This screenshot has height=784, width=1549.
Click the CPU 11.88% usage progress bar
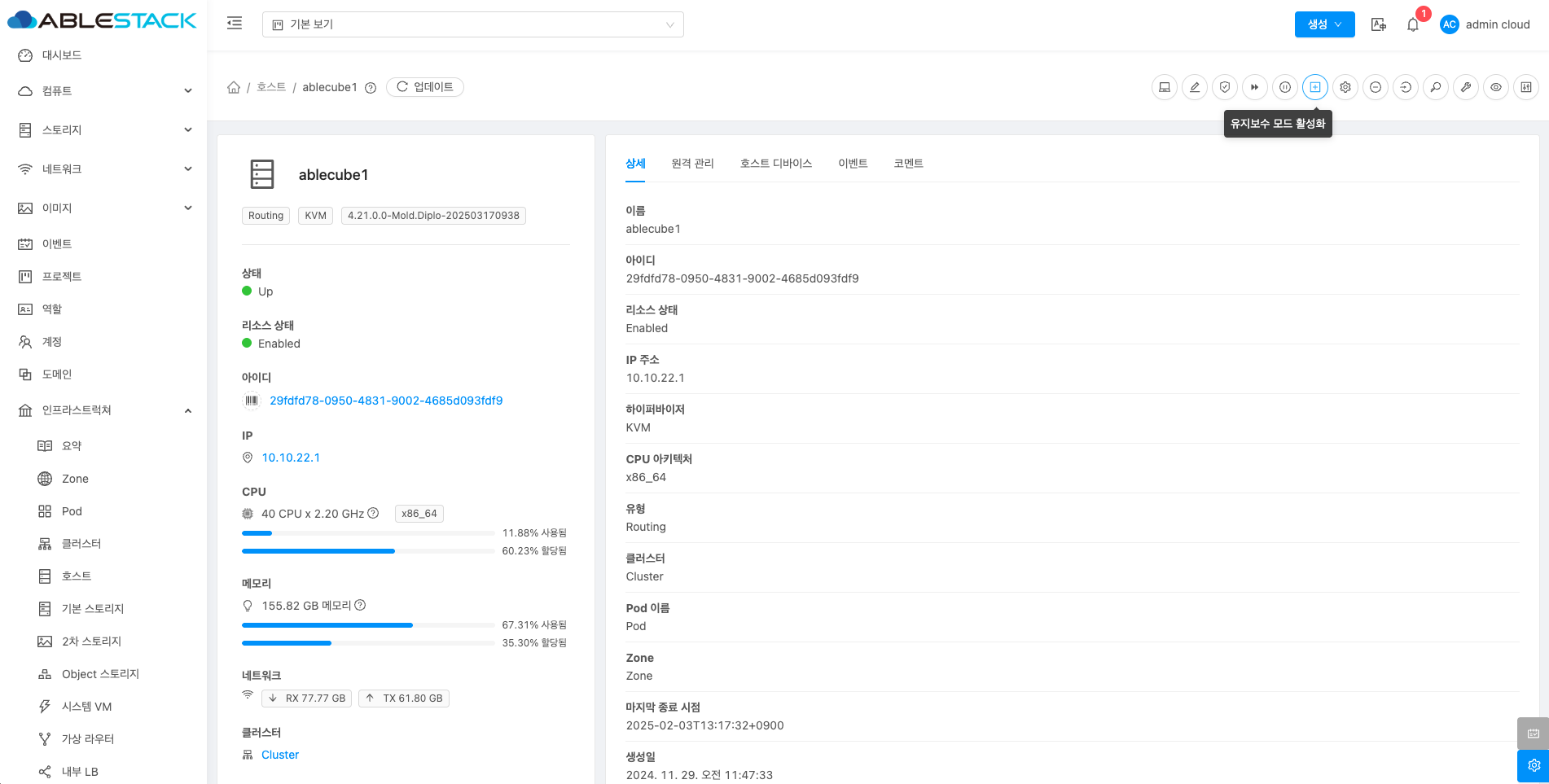[368, 533]
